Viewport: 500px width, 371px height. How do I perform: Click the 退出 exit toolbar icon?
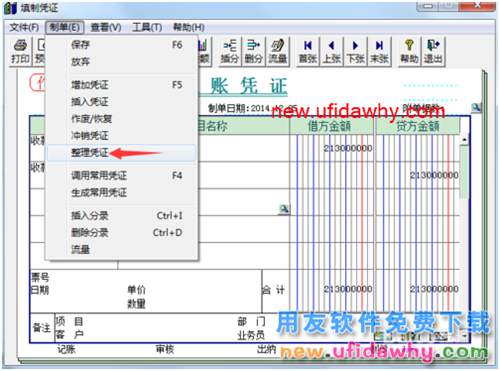433,51
